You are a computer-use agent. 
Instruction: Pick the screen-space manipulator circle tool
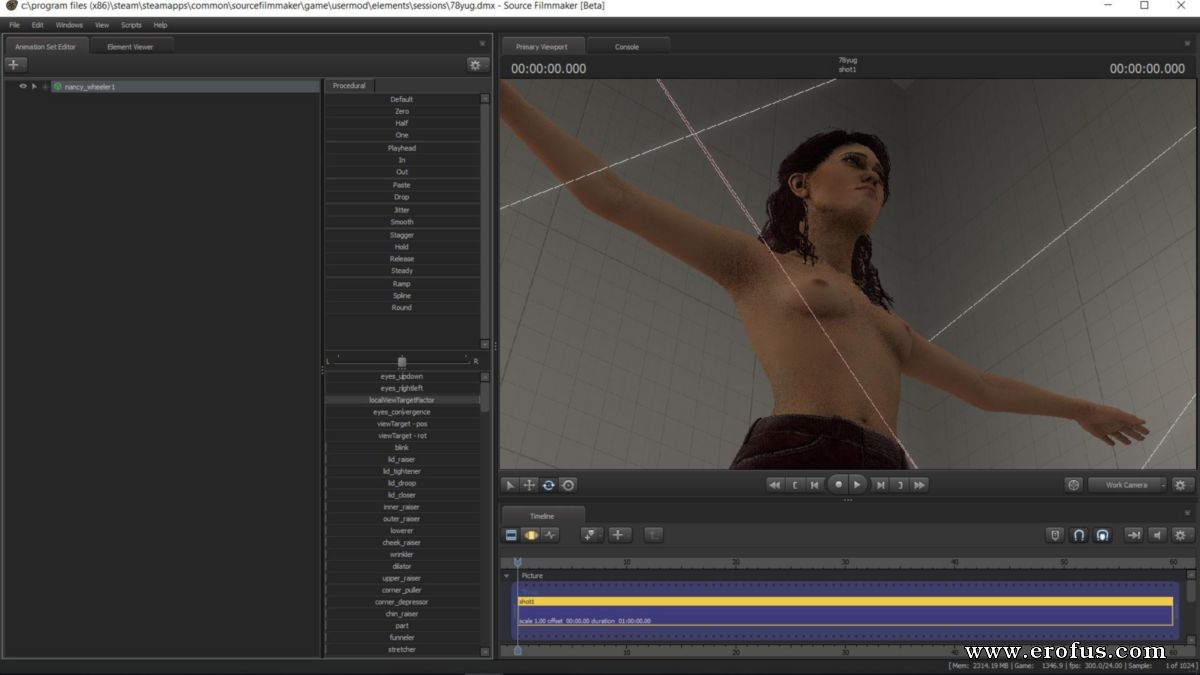click(x=568, y=485)
